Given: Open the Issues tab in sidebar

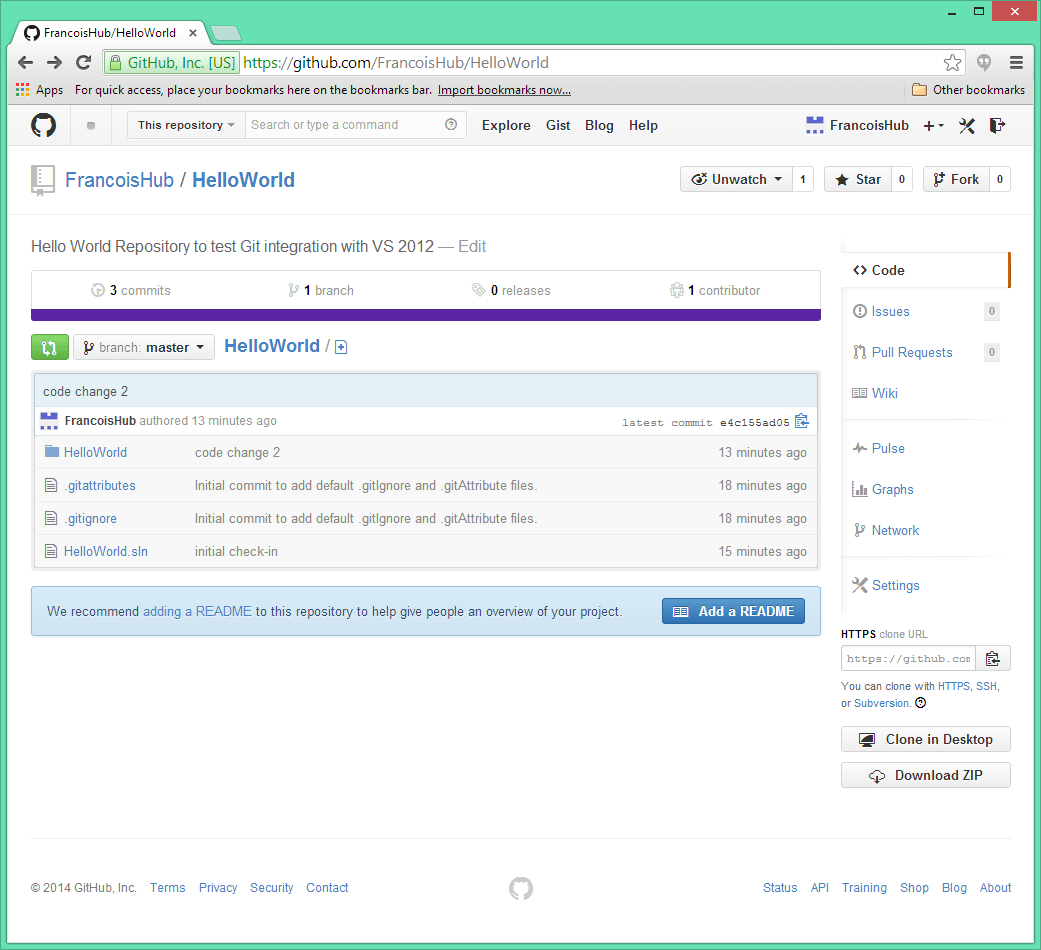Looking at the screenshot, I should (925, 311).
